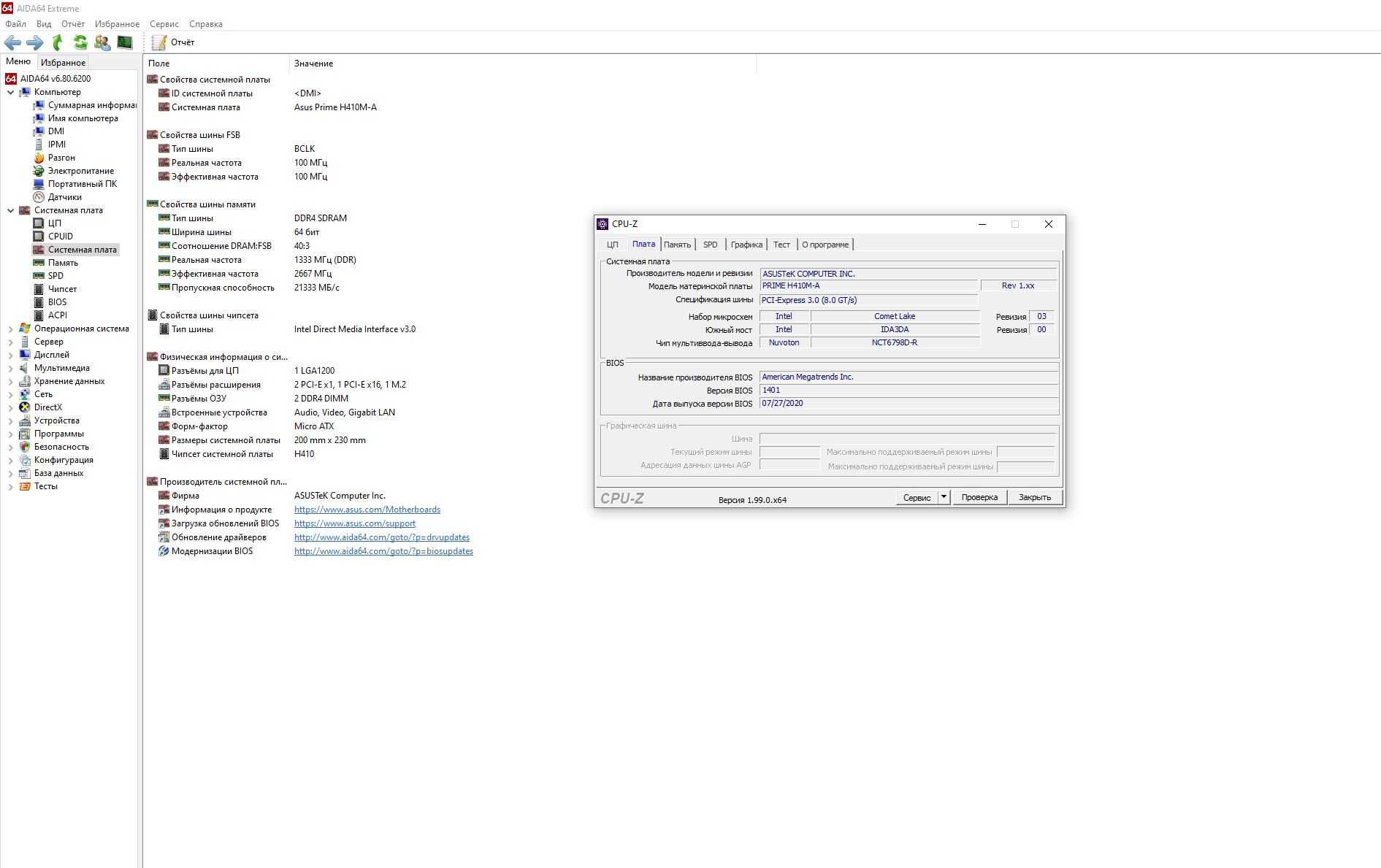Click the Back arrow toolbar icon

(12, 42)
